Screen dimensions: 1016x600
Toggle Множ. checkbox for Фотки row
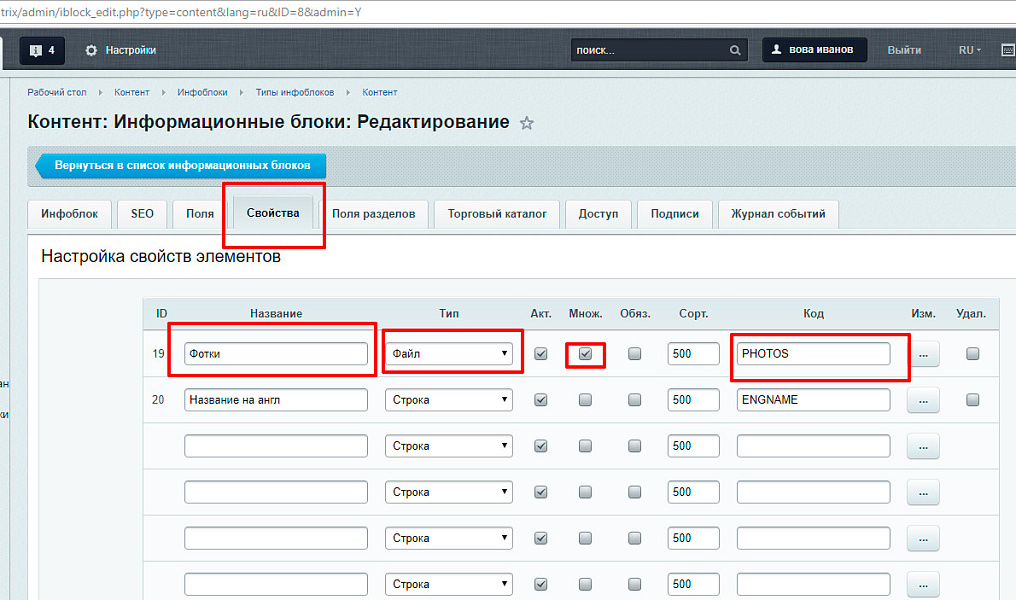tap(585, 354)
